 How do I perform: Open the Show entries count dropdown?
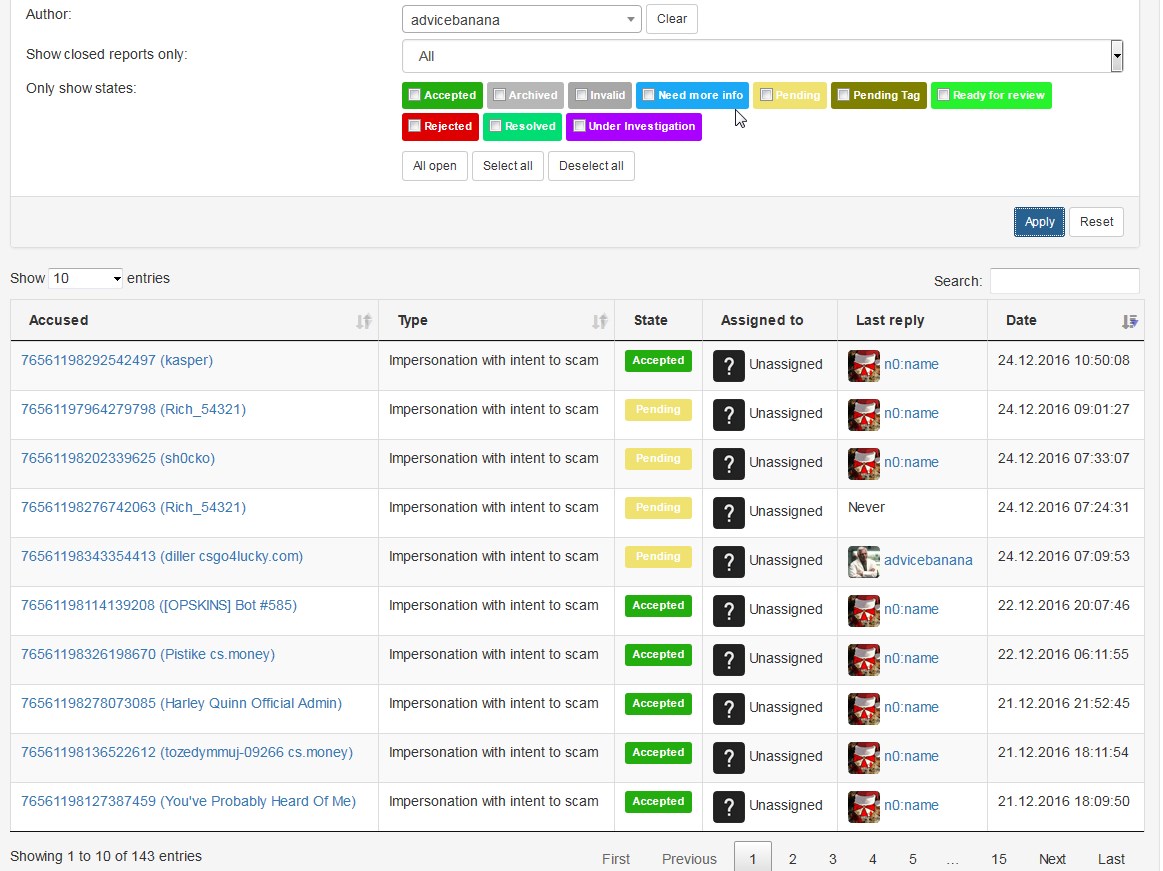pos(85,279)
